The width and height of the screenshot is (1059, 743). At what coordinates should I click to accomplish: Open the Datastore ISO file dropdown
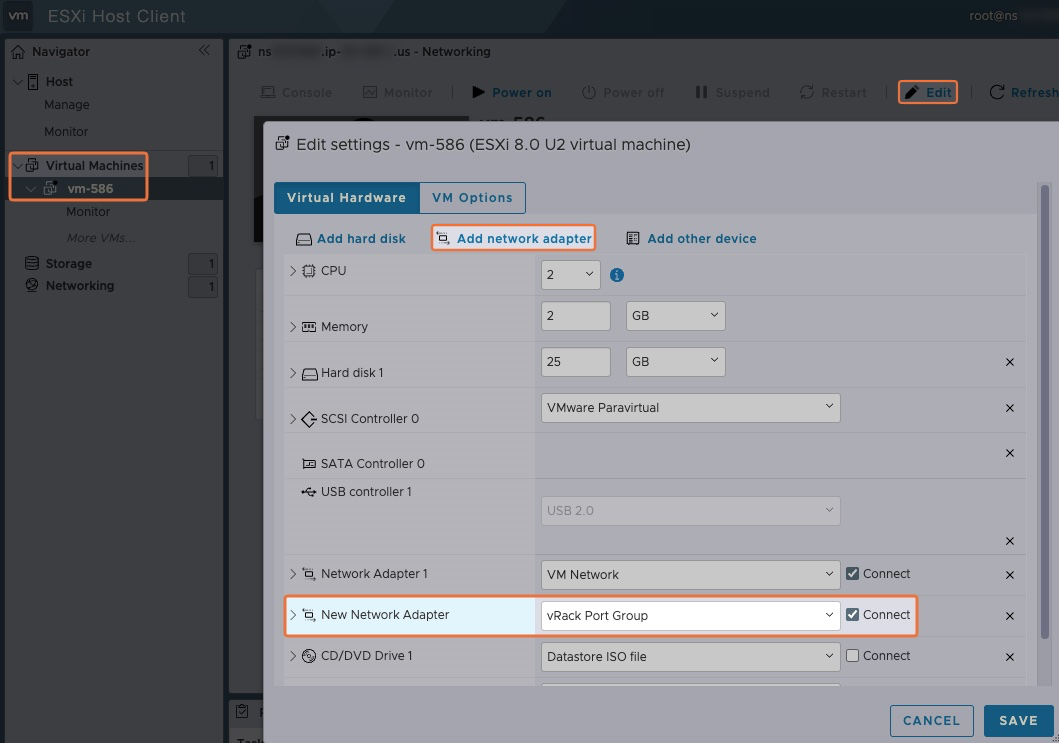[x=690, y=657]
